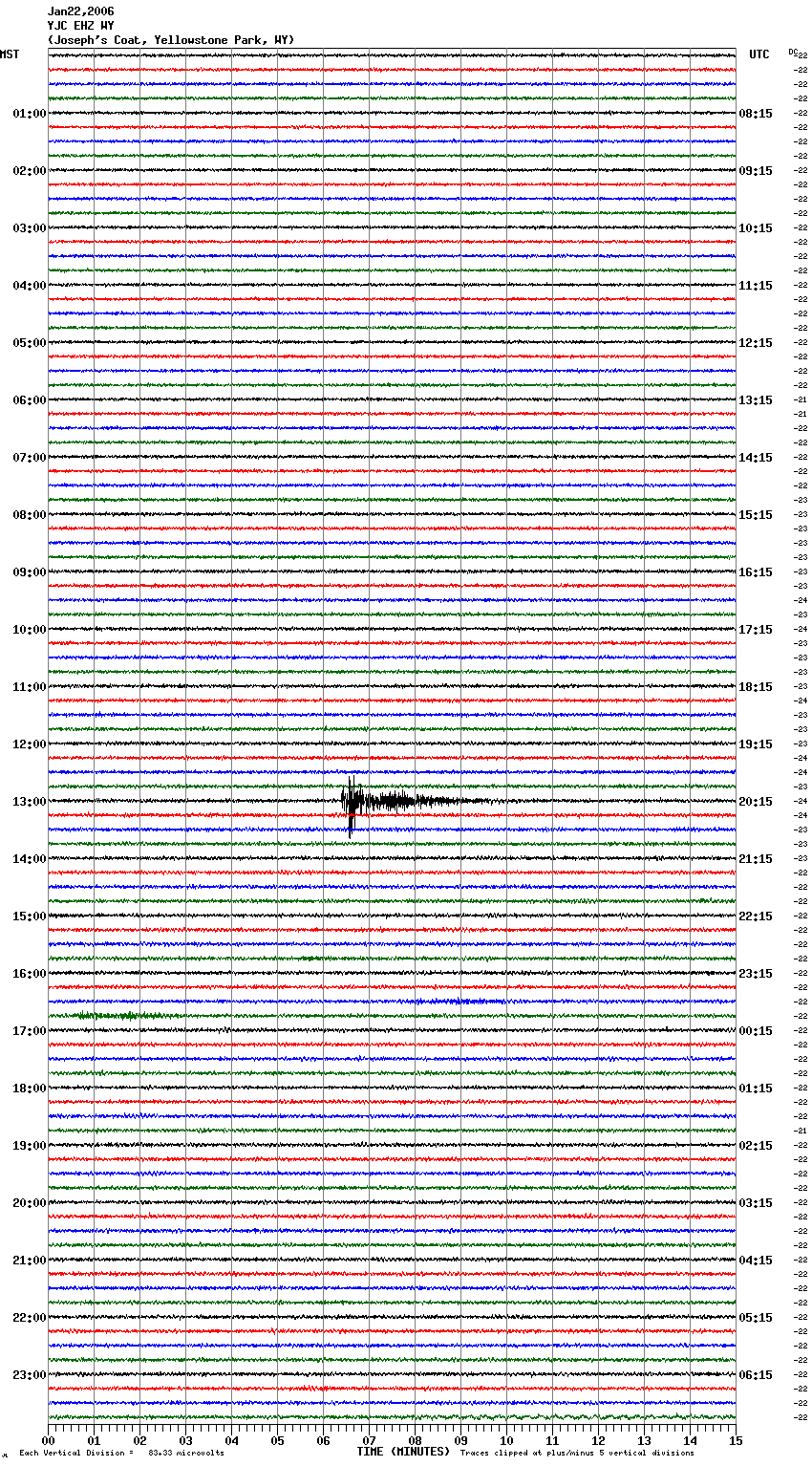Pick the 22:00 MST time label
The height and width of the screenshot is (1466, 812).
29,1318
